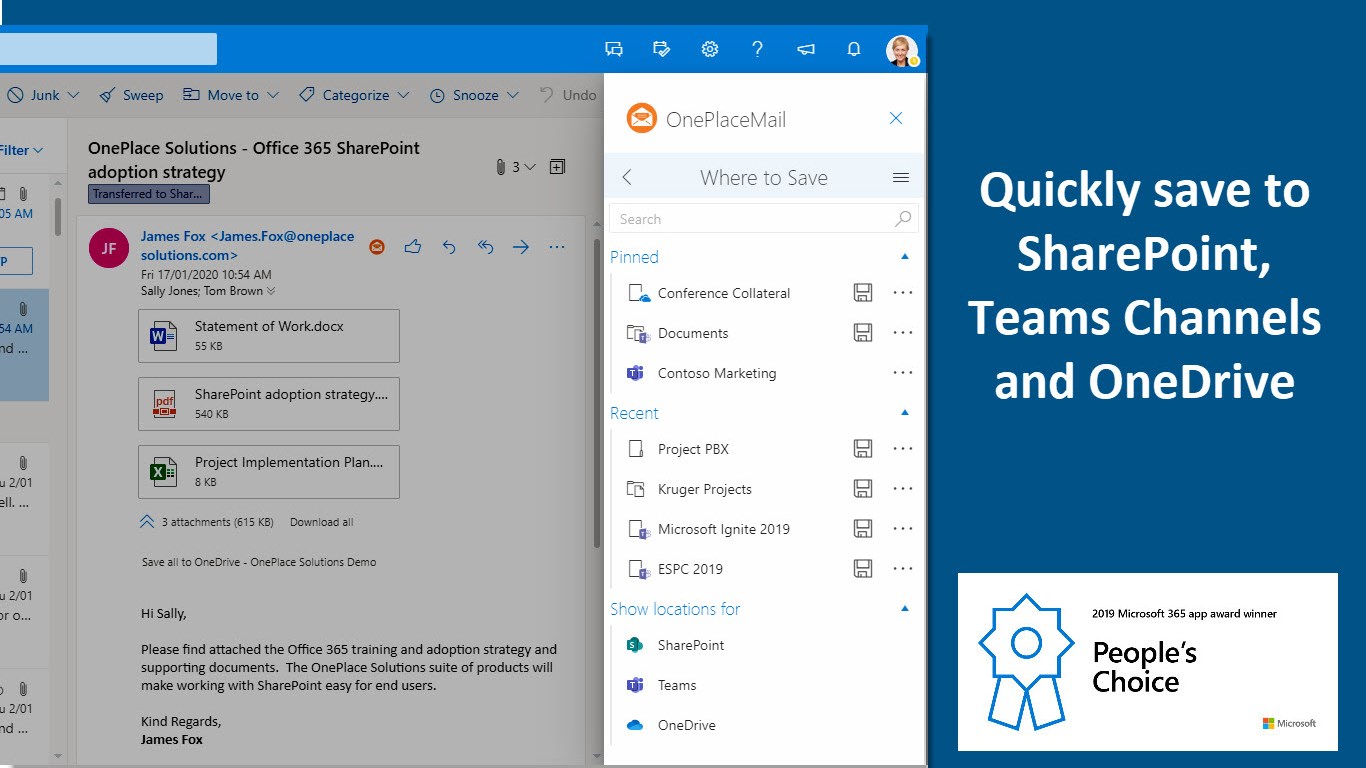Click Save all to OneDrive link

259,562
